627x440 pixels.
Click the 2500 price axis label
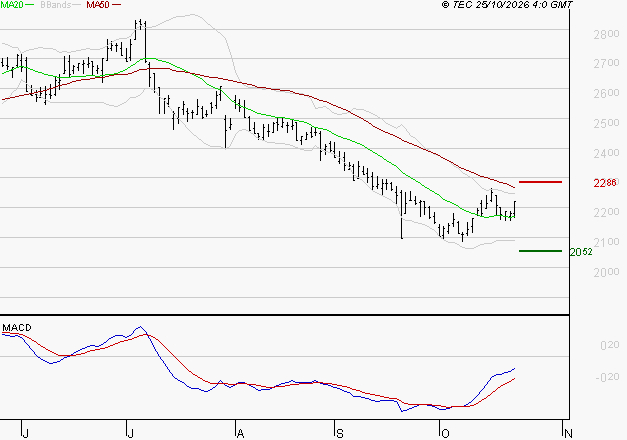coord(606,123)
